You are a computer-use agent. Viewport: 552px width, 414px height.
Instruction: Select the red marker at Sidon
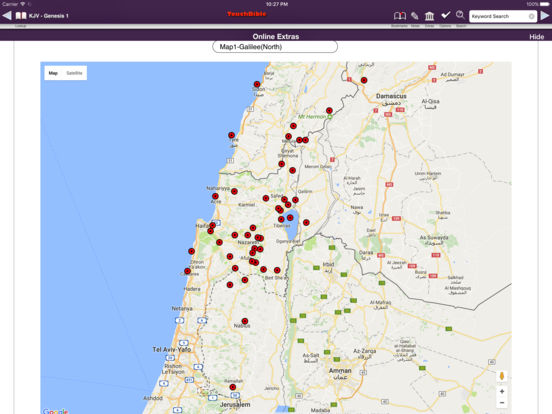tap(257, 84)
